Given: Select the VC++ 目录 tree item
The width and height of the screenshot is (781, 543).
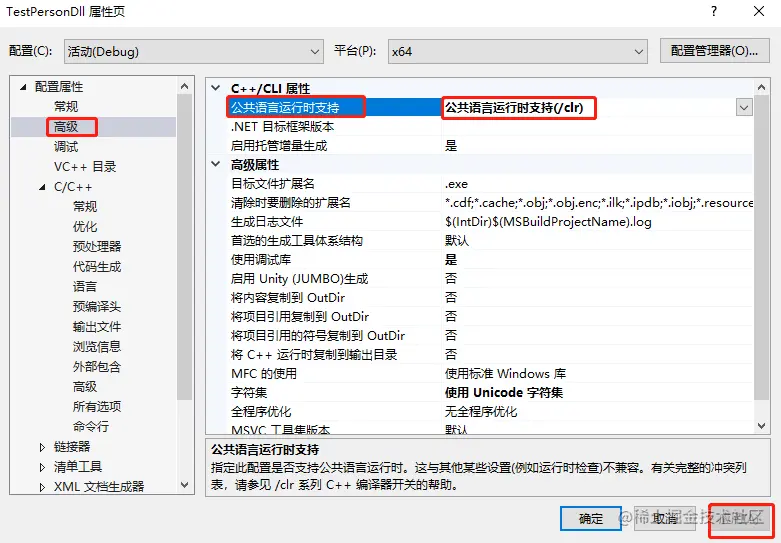Looking at the screenshot, I should coord(85,166).
